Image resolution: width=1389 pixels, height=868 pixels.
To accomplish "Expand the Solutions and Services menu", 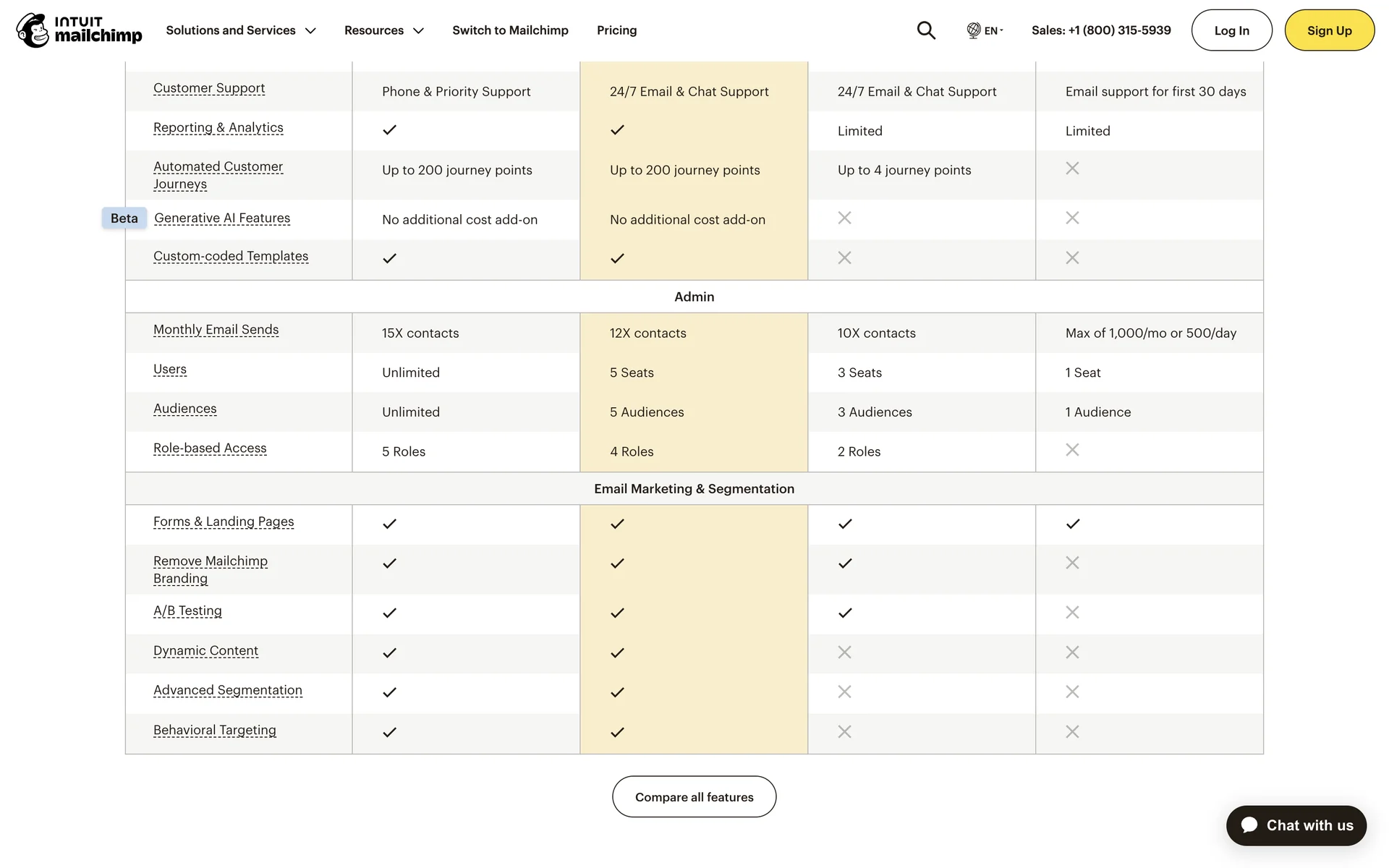I will pos(241,30).
